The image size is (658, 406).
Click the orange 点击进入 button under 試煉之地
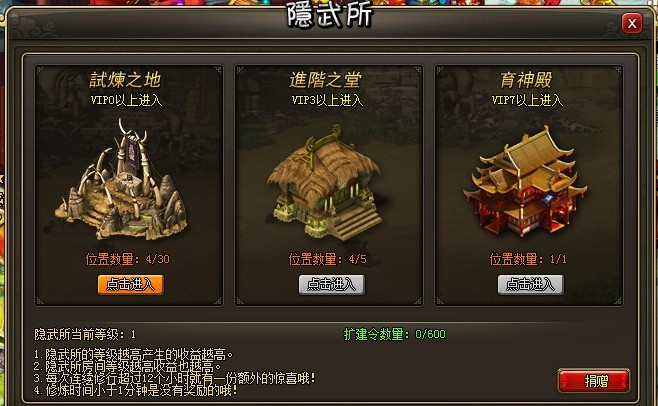(131, 285)
